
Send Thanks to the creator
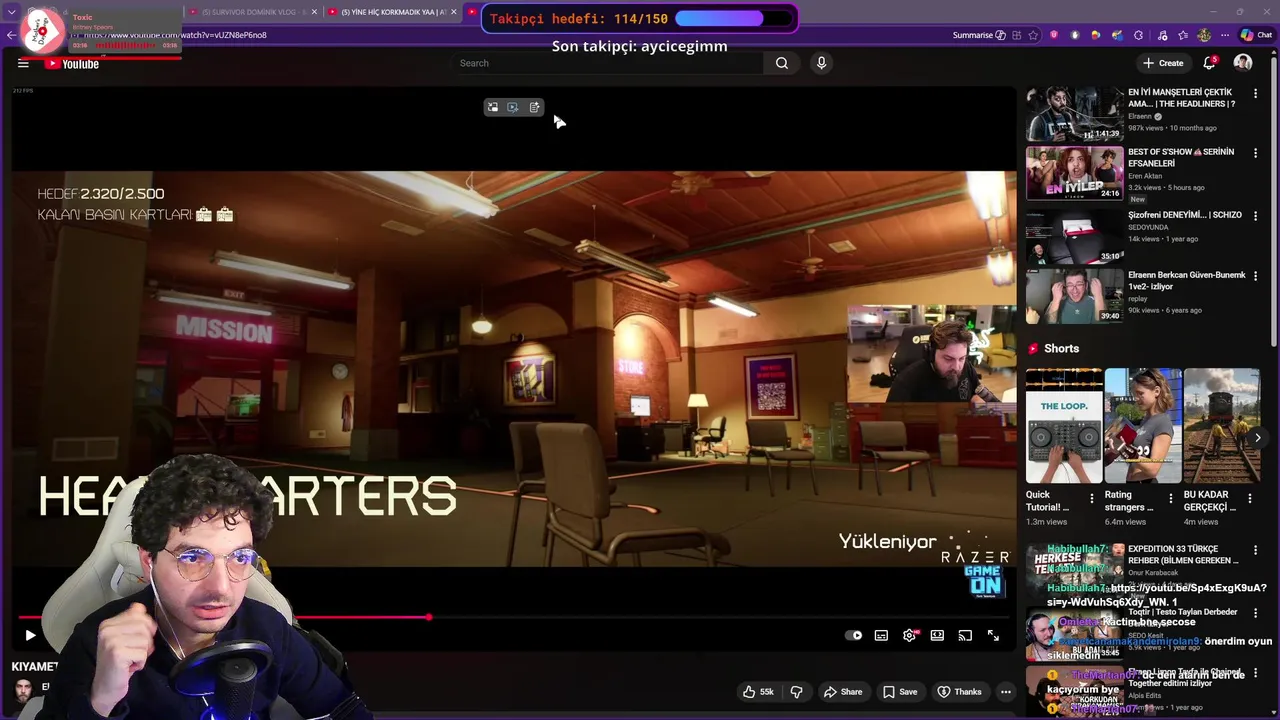959,692
